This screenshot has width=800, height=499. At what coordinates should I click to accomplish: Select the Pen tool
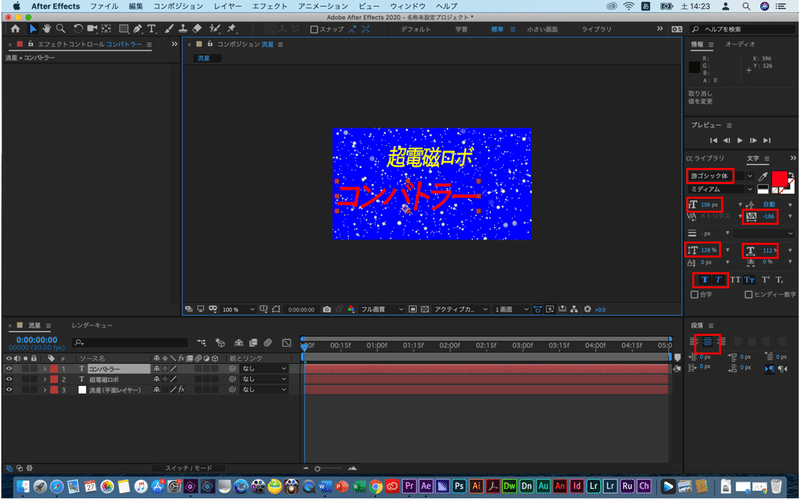[x=138, y=29]
